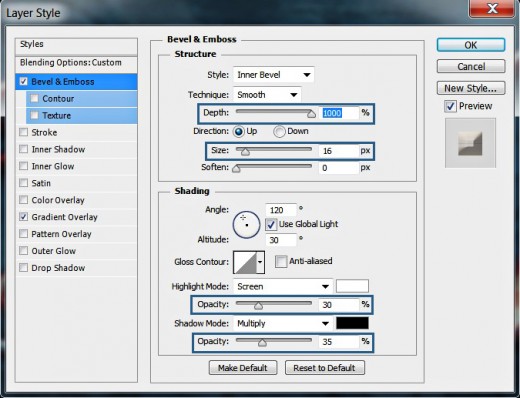
Task: Open the Style dropdown showing Inner Bevel
Action: [273, 75]
